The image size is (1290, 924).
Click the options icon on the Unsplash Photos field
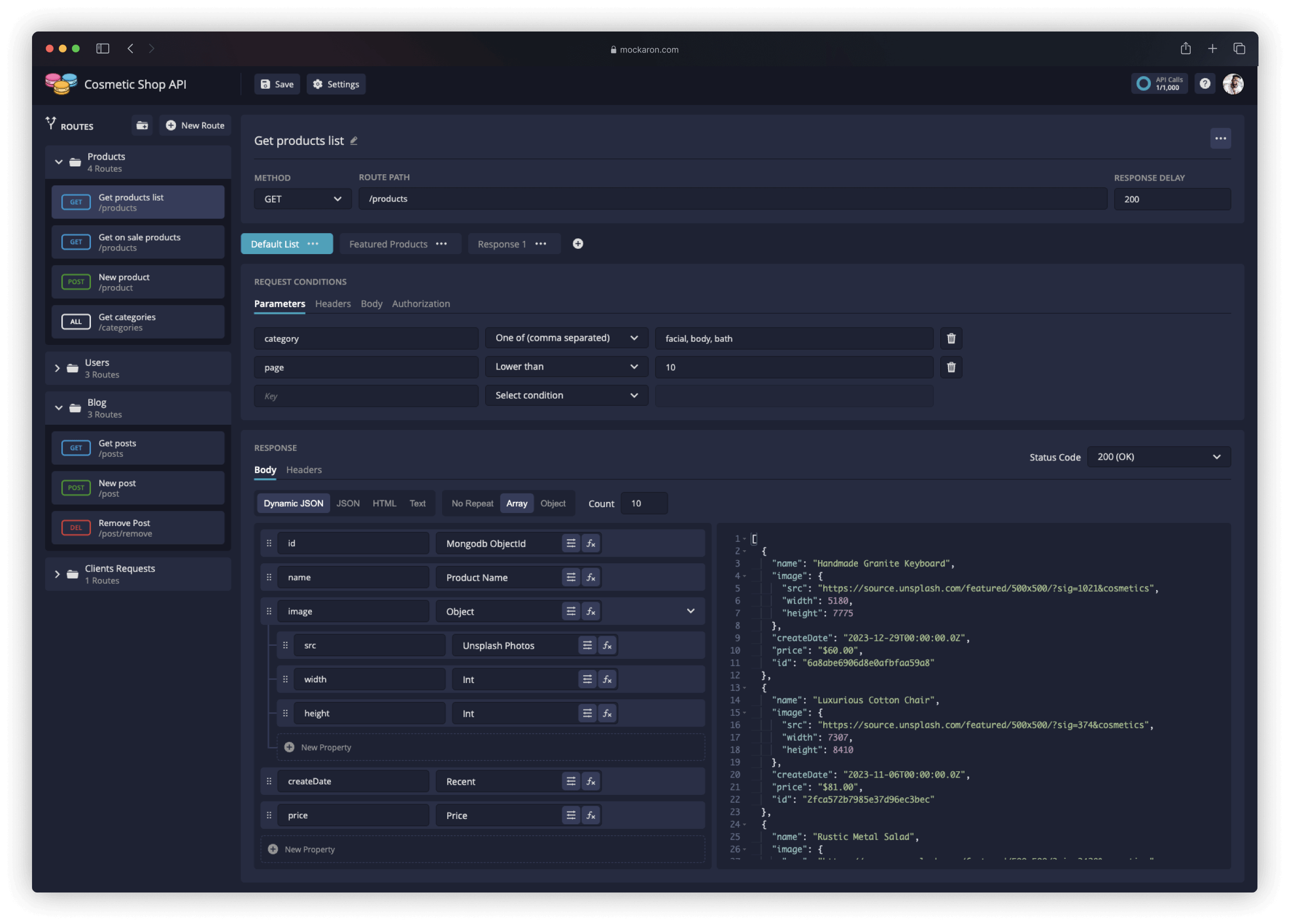click(x=588, y=645)
